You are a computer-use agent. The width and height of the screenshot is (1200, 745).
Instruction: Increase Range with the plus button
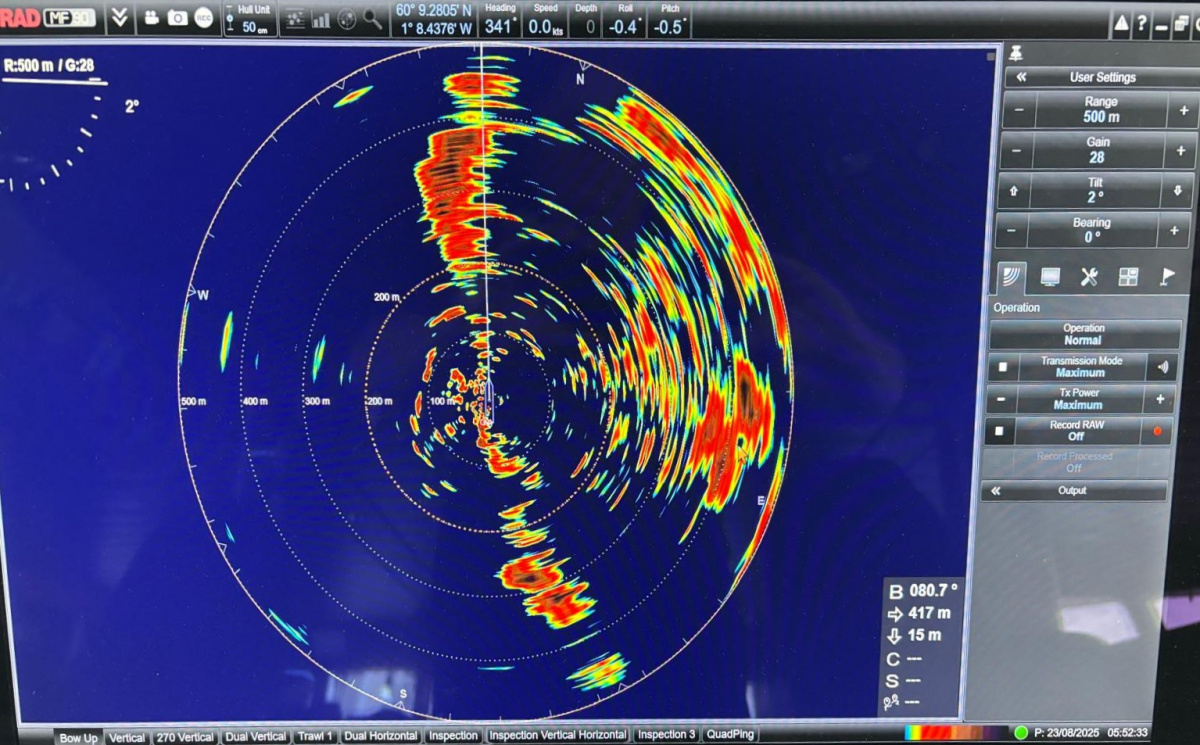[1184, 110]
